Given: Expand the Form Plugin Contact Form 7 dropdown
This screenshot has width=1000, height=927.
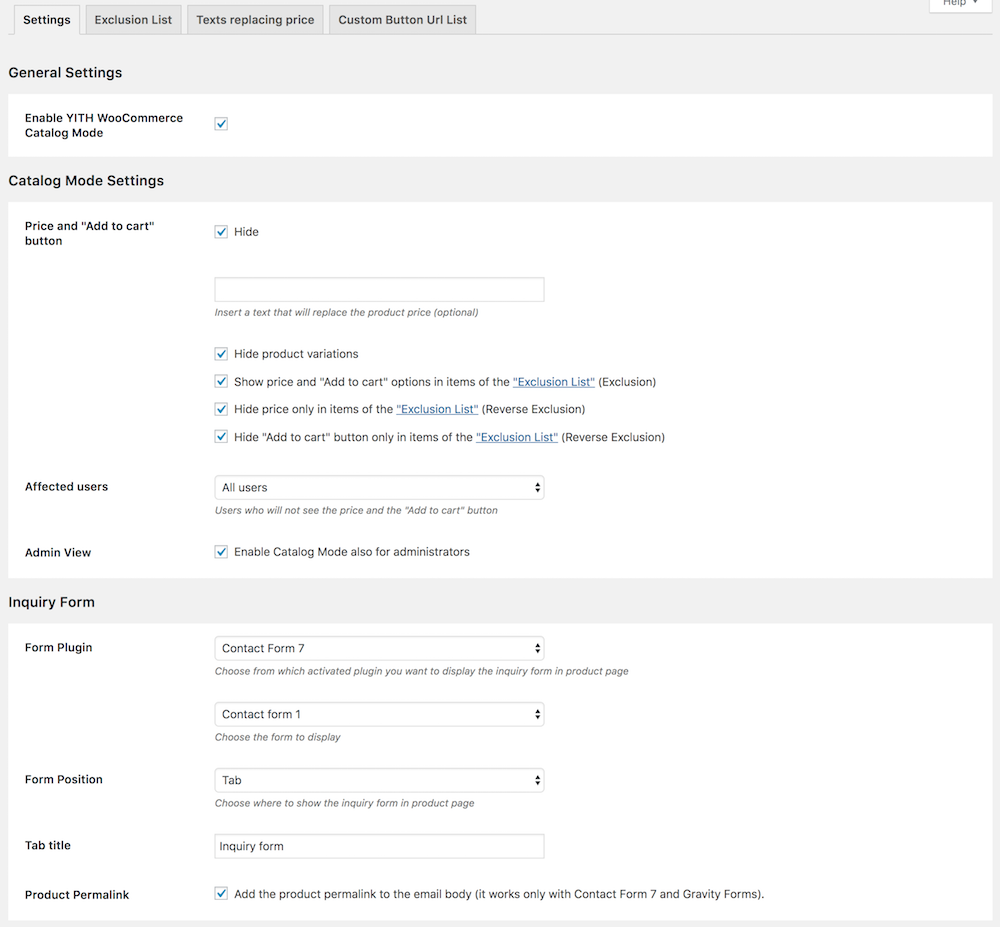Looking at the screenshot, I should click(379, 648).
